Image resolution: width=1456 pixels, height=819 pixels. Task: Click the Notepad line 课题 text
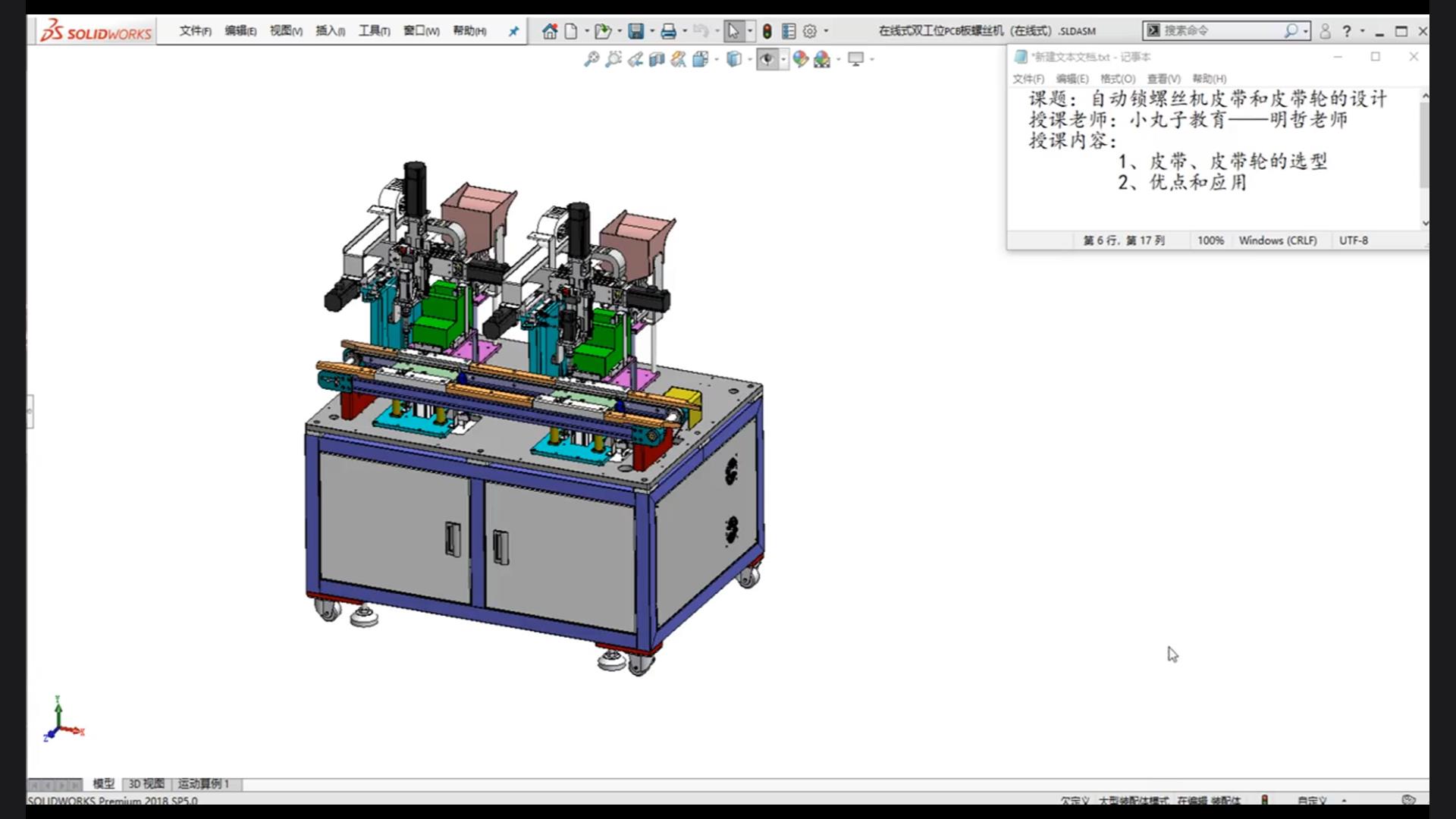[1208, 99]
